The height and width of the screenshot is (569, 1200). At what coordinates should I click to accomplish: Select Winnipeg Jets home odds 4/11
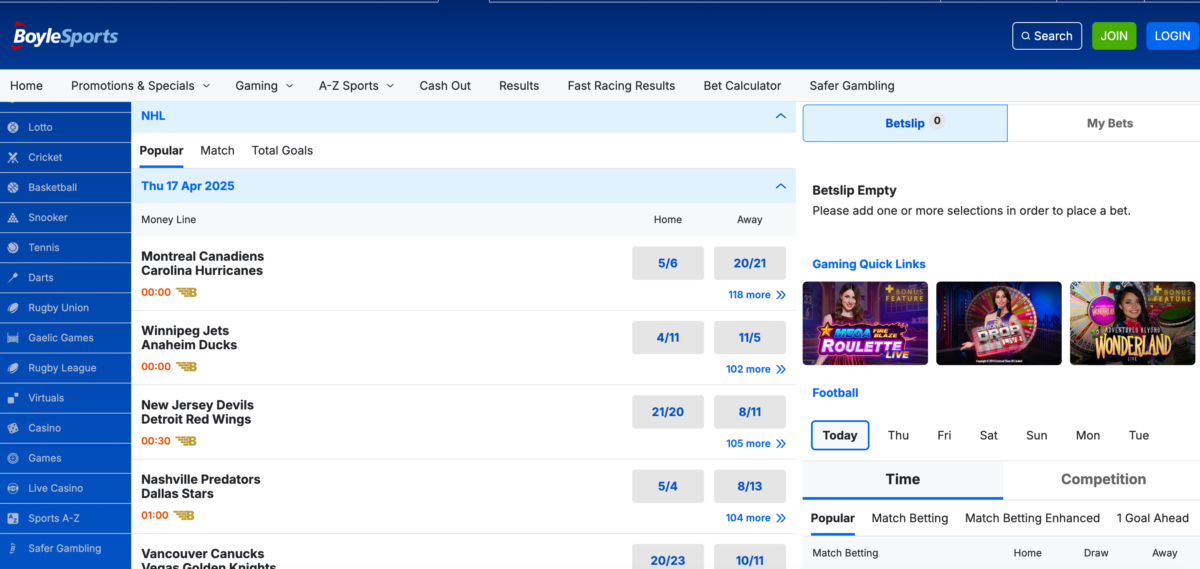[668, 338]
